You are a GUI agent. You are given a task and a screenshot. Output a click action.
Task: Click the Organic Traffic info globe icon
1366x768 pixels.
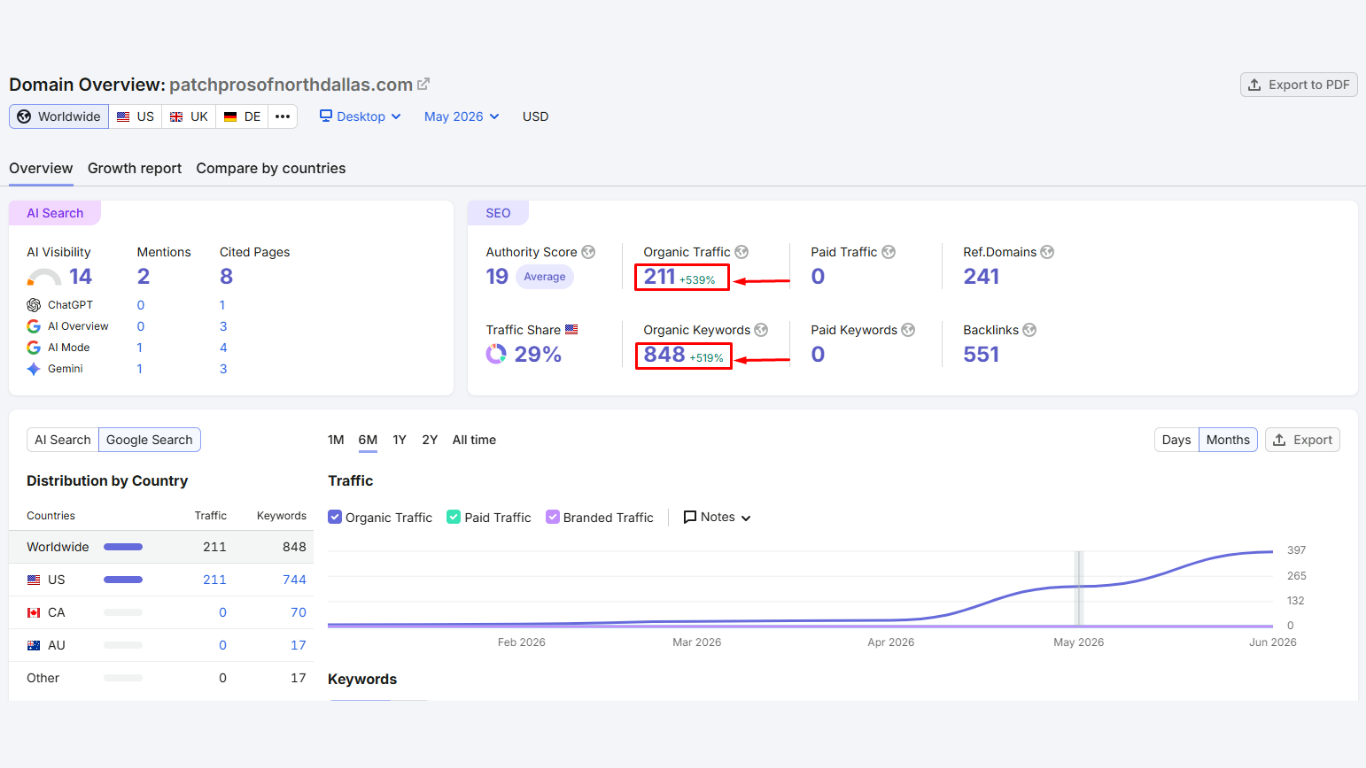coord(741,252)
